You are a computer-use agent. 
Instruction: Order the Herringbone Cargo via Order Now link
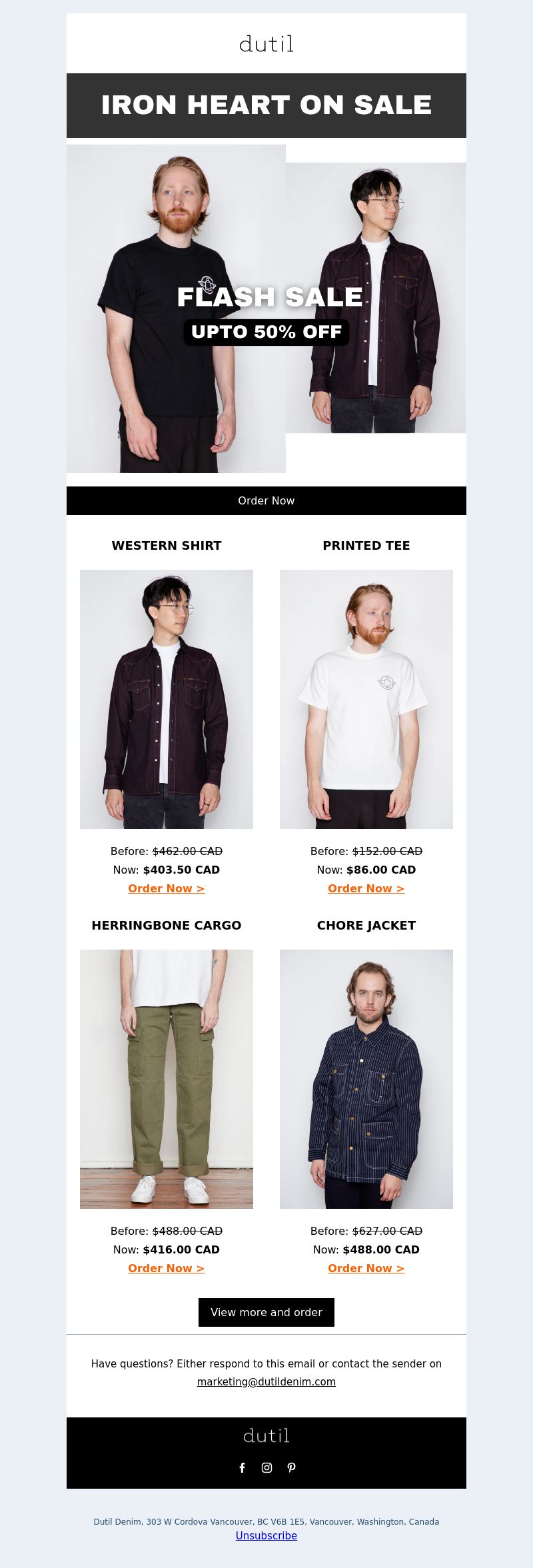click(167, 1268)
